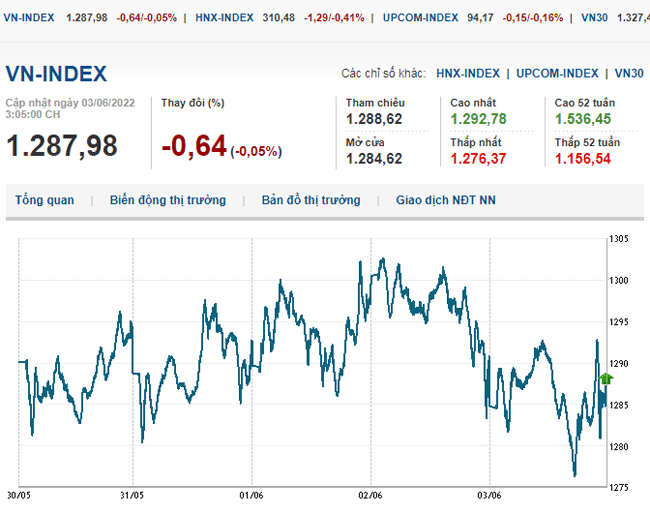
Task: Click the large current index value 1.287,98
Action: (62, 146)
